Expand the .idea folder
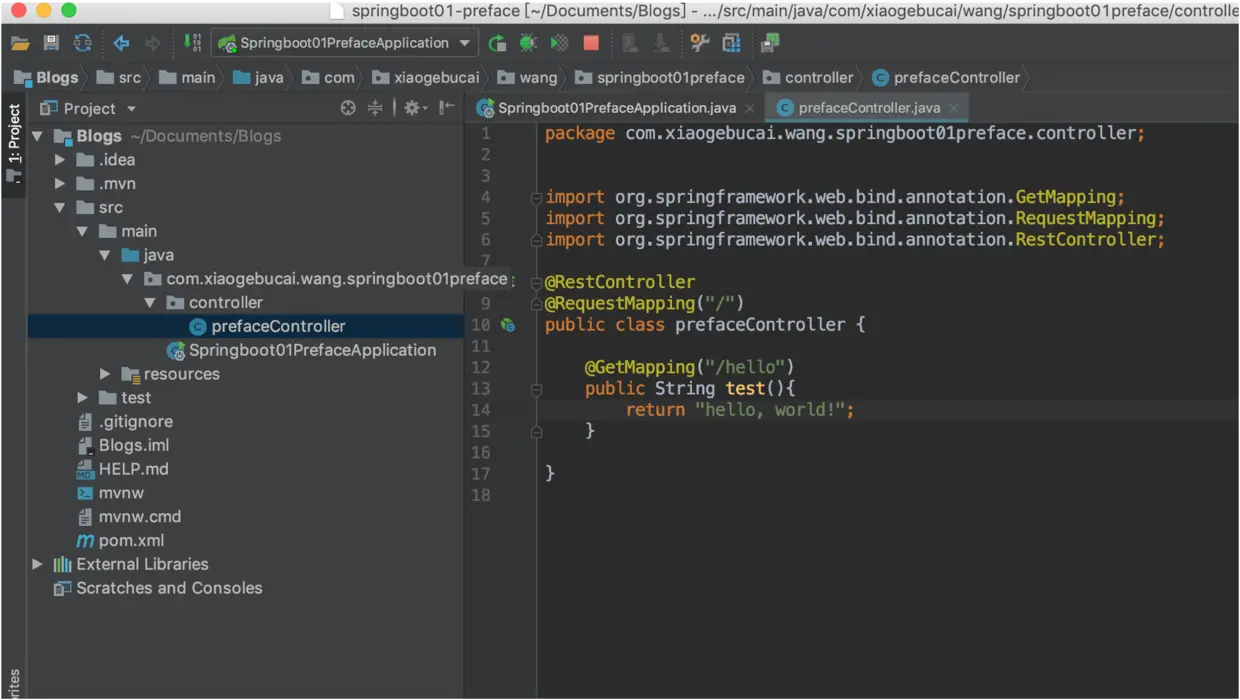1240x700 pixels. click(x=60, y=160)
